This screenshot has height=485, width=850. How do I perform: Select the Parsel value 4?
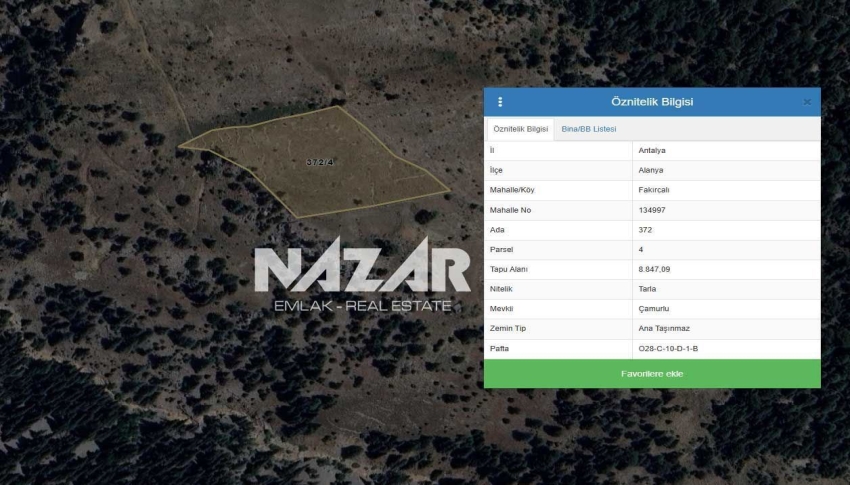coord(641,250)
